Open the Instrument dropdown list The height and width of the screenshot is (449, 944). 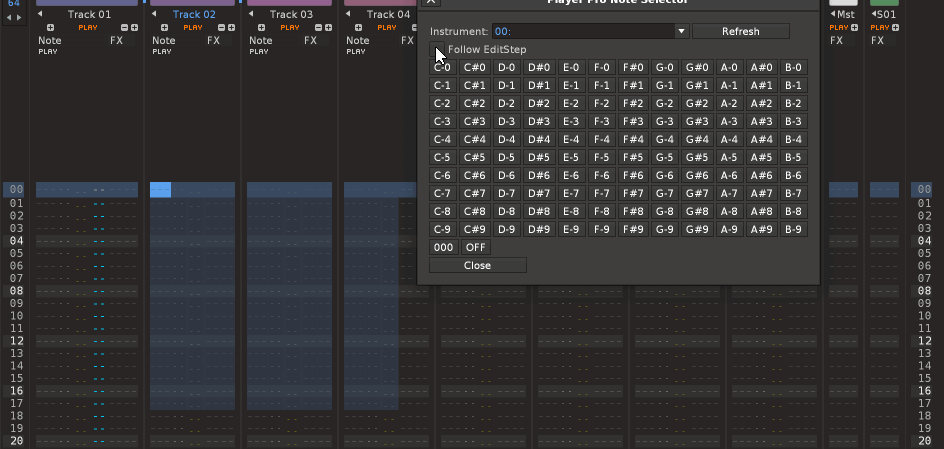(681, 32)
